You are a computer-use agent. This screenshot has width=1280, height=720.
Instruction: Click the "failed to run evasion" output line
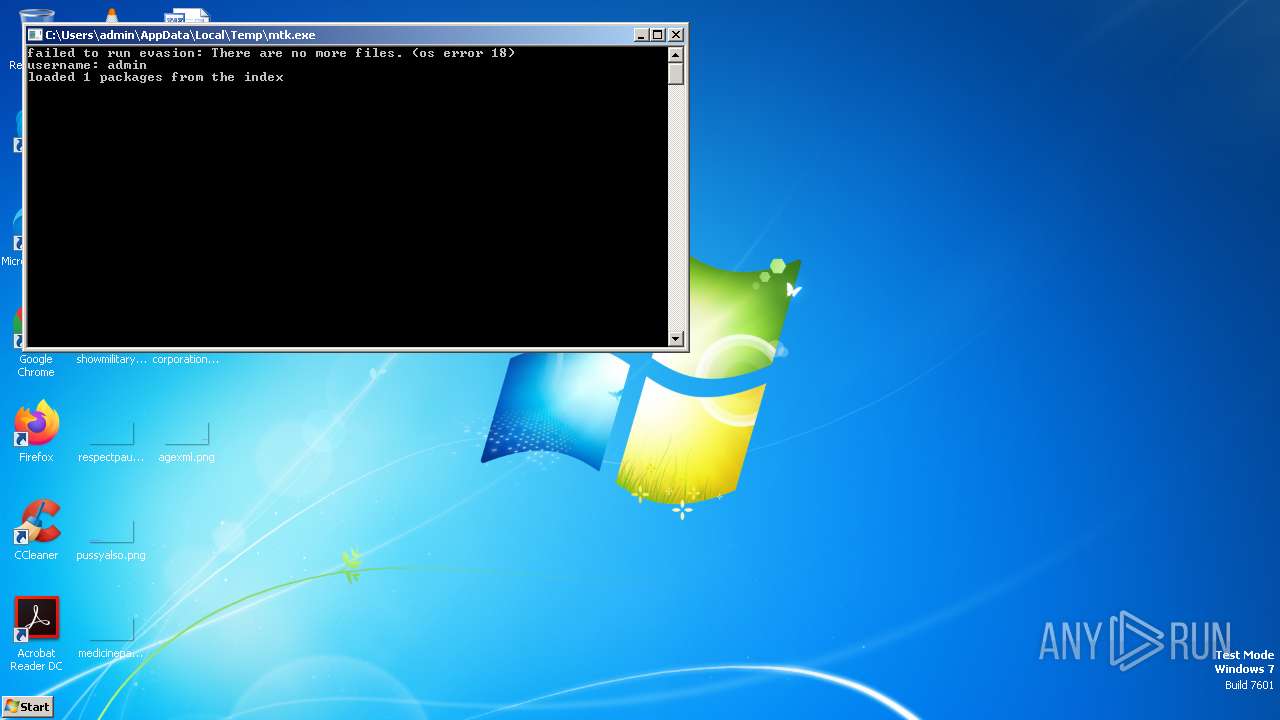(271, 53)
